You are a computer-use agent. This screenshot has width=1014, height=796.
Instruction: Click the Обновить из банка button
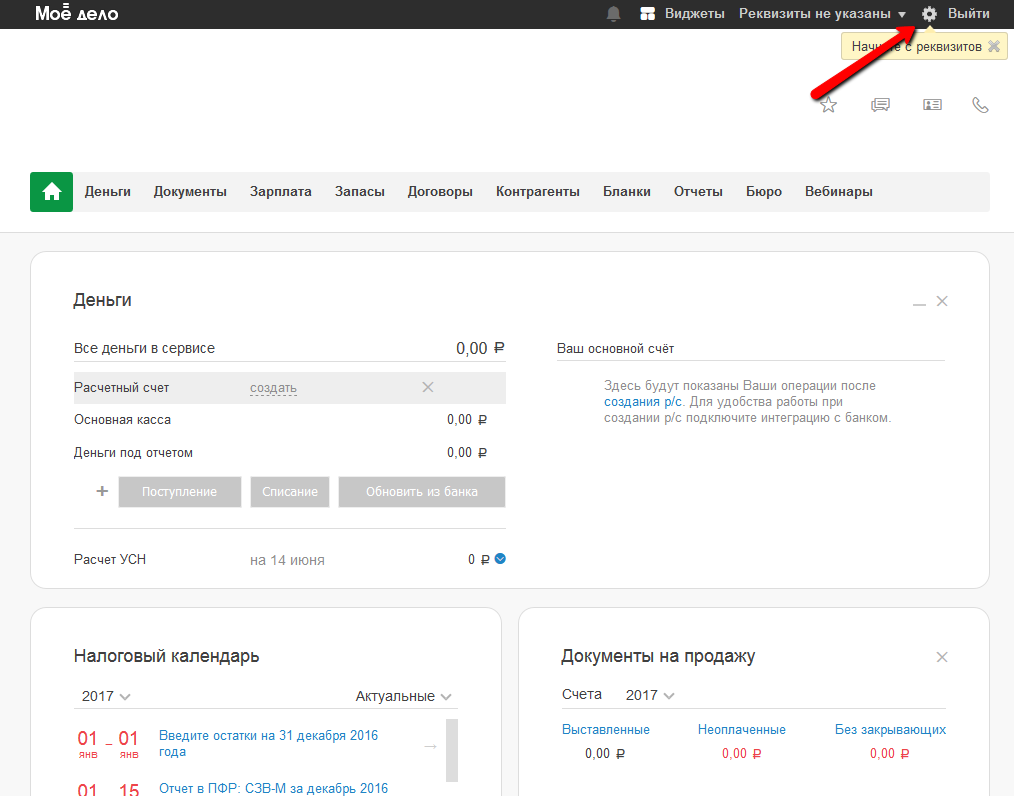[x=422, y=492]
